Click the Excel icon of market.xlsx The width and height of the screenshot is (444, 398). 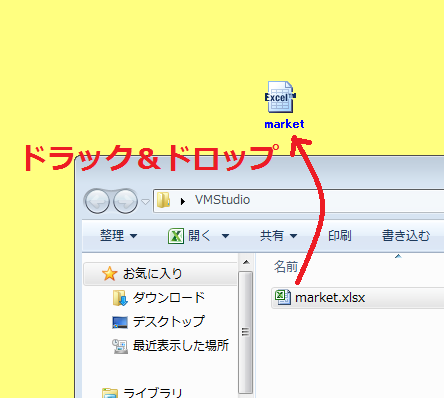coord(283,297)
